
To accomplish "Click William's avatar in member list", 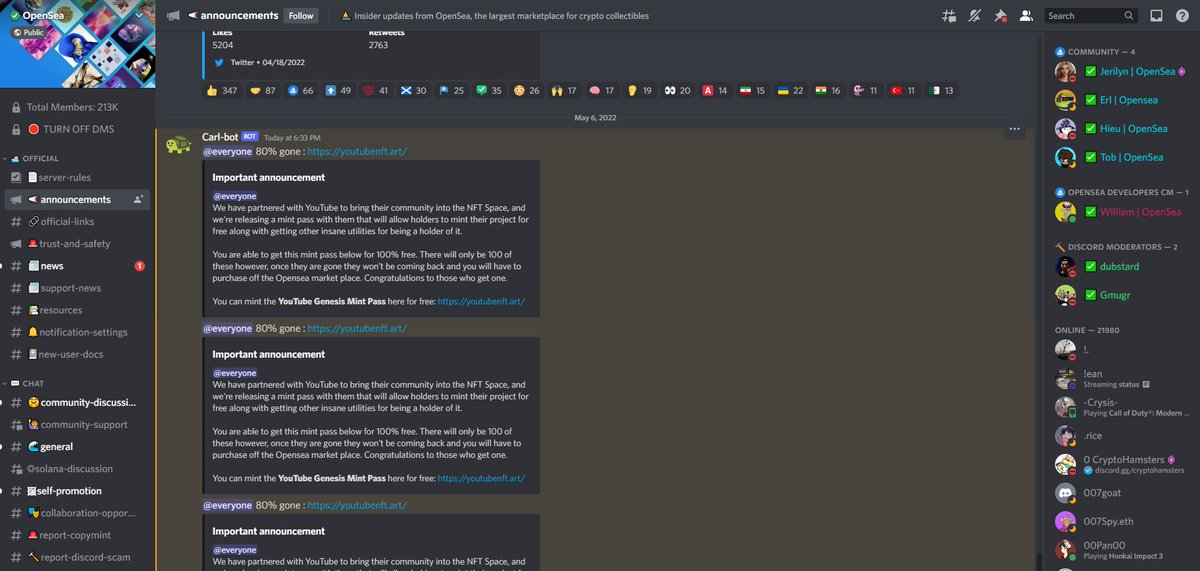I will 1066,212.
